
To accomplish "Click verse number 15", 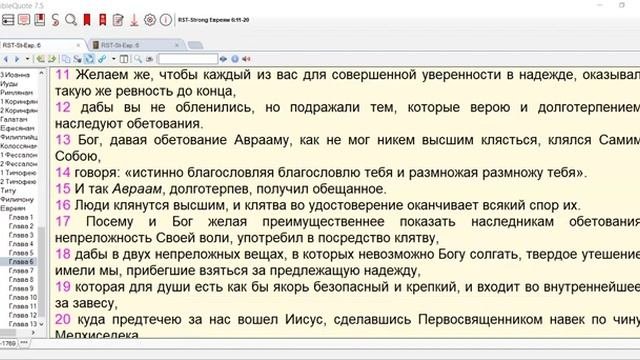I will point(63,189).
